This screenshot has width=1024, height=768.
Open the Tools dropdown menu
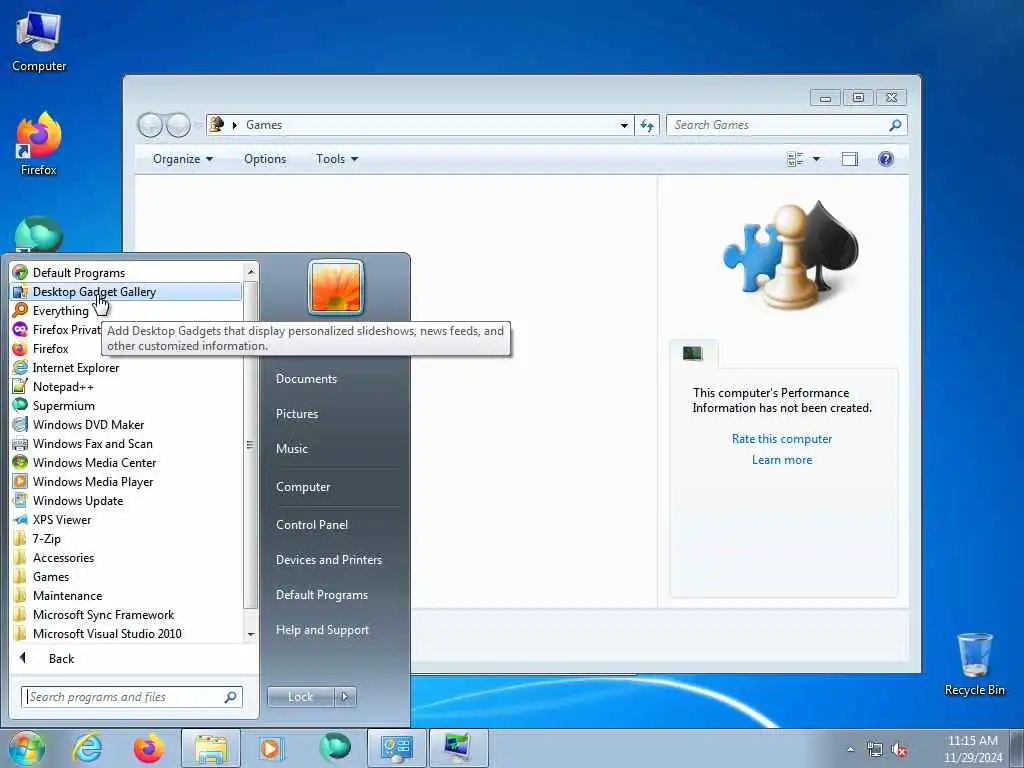337,159
